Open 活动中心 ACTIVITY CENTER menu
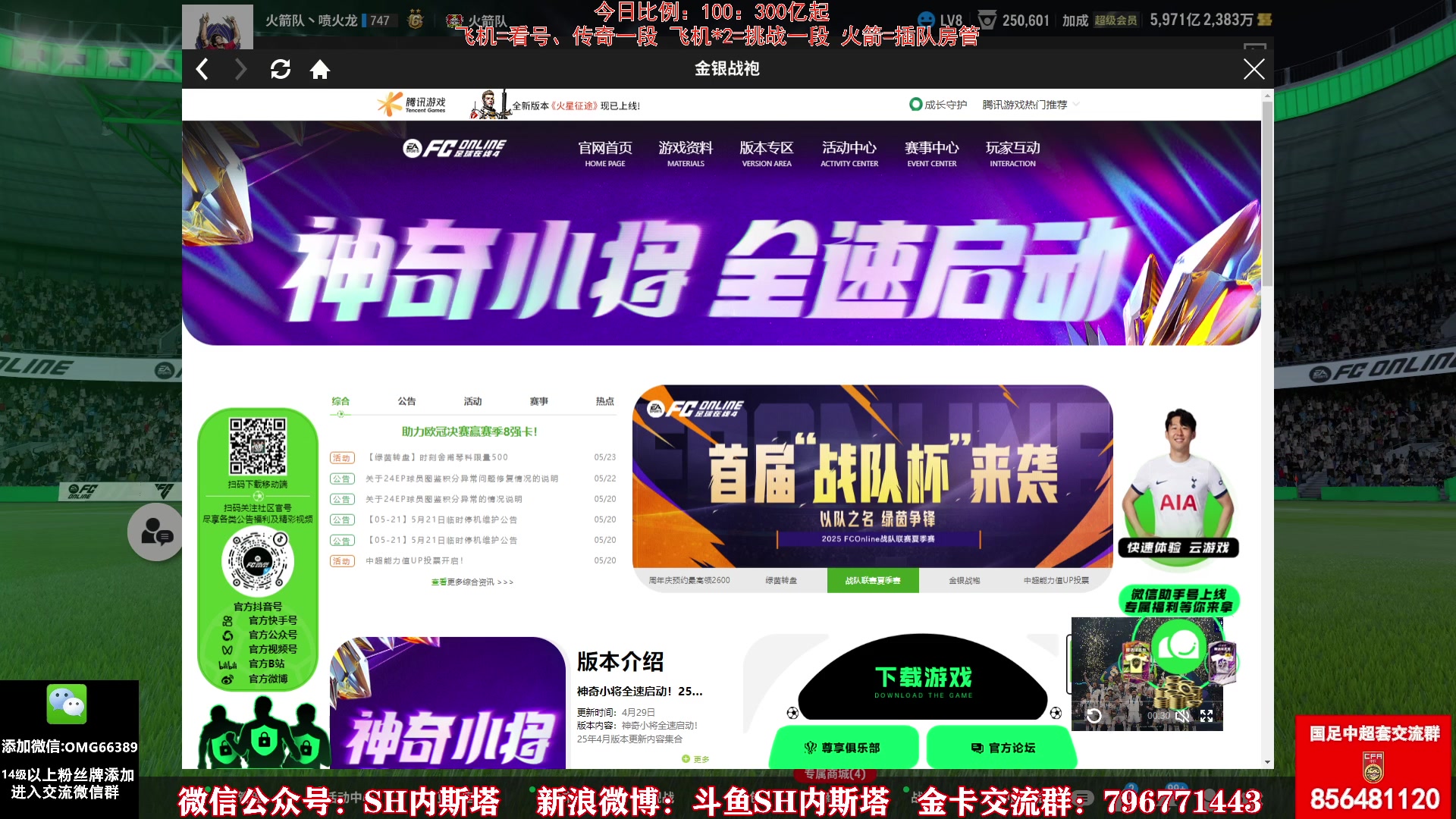Screen dimensions: 1456x819 849,152
